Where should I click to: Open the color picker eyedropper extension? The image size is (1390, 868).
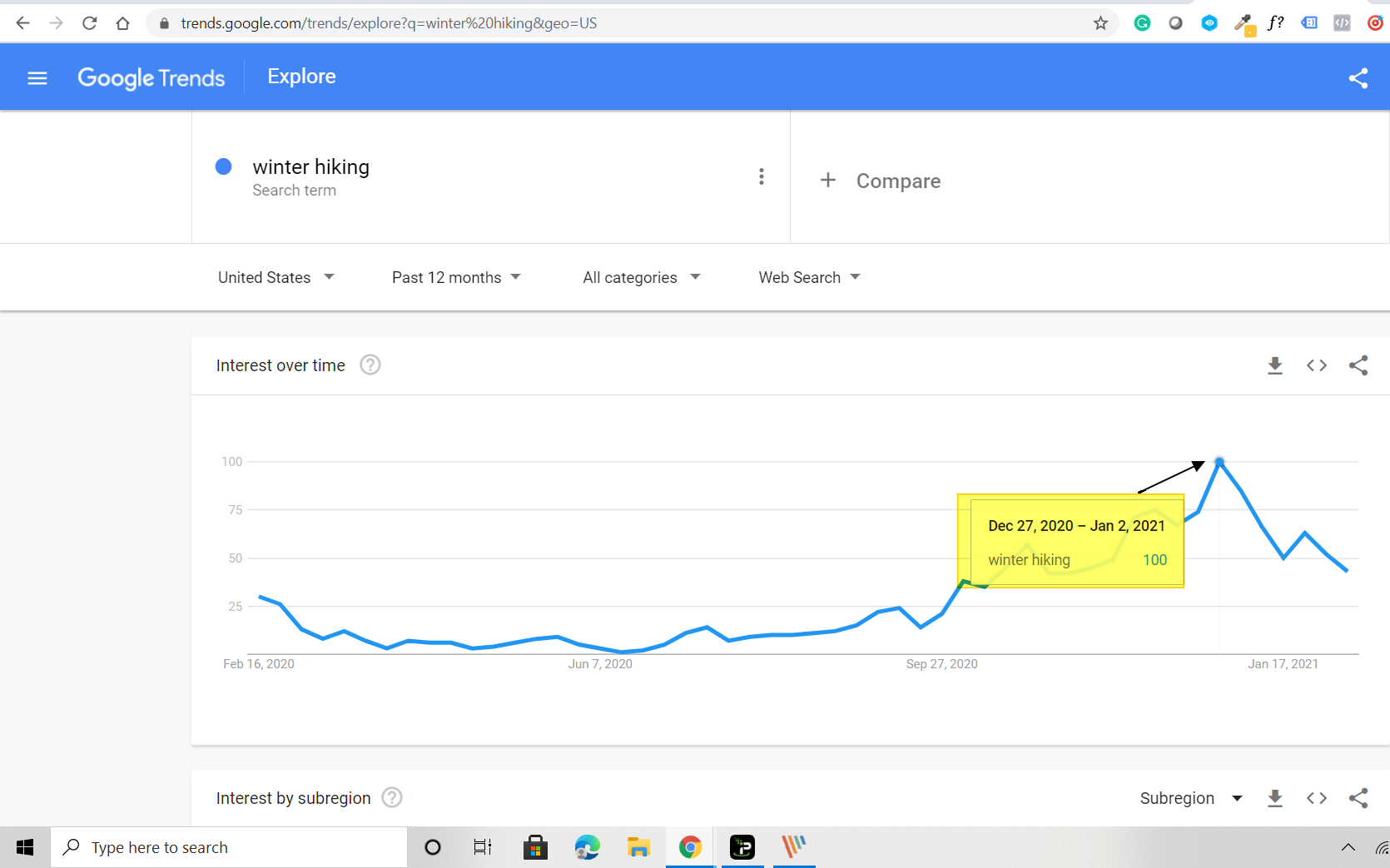point(1244,24)
